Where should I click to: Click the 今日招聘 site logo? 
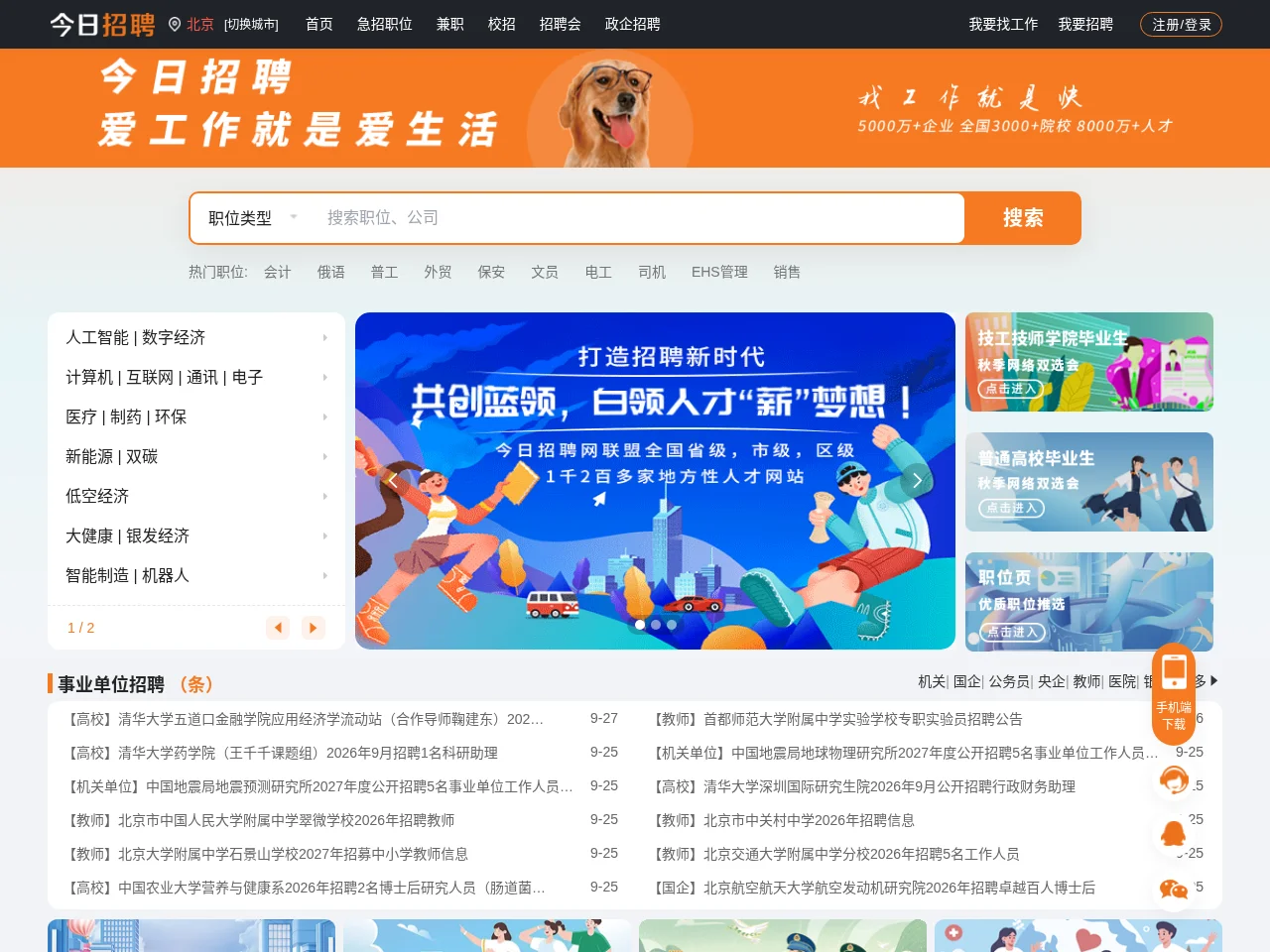(x=102, y=24)
